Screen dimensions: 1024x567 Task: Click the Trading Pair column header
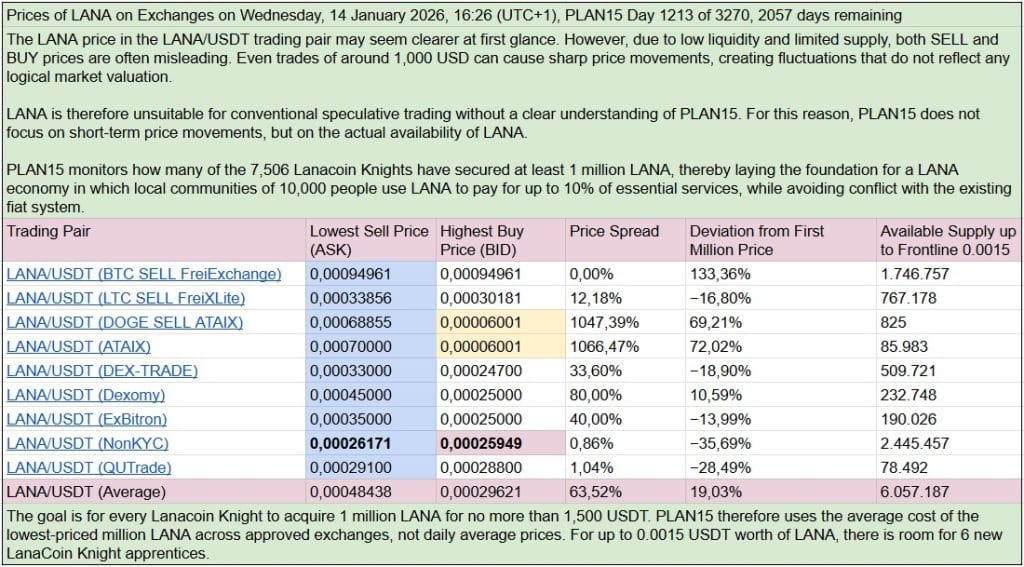(x=47, y=231)
